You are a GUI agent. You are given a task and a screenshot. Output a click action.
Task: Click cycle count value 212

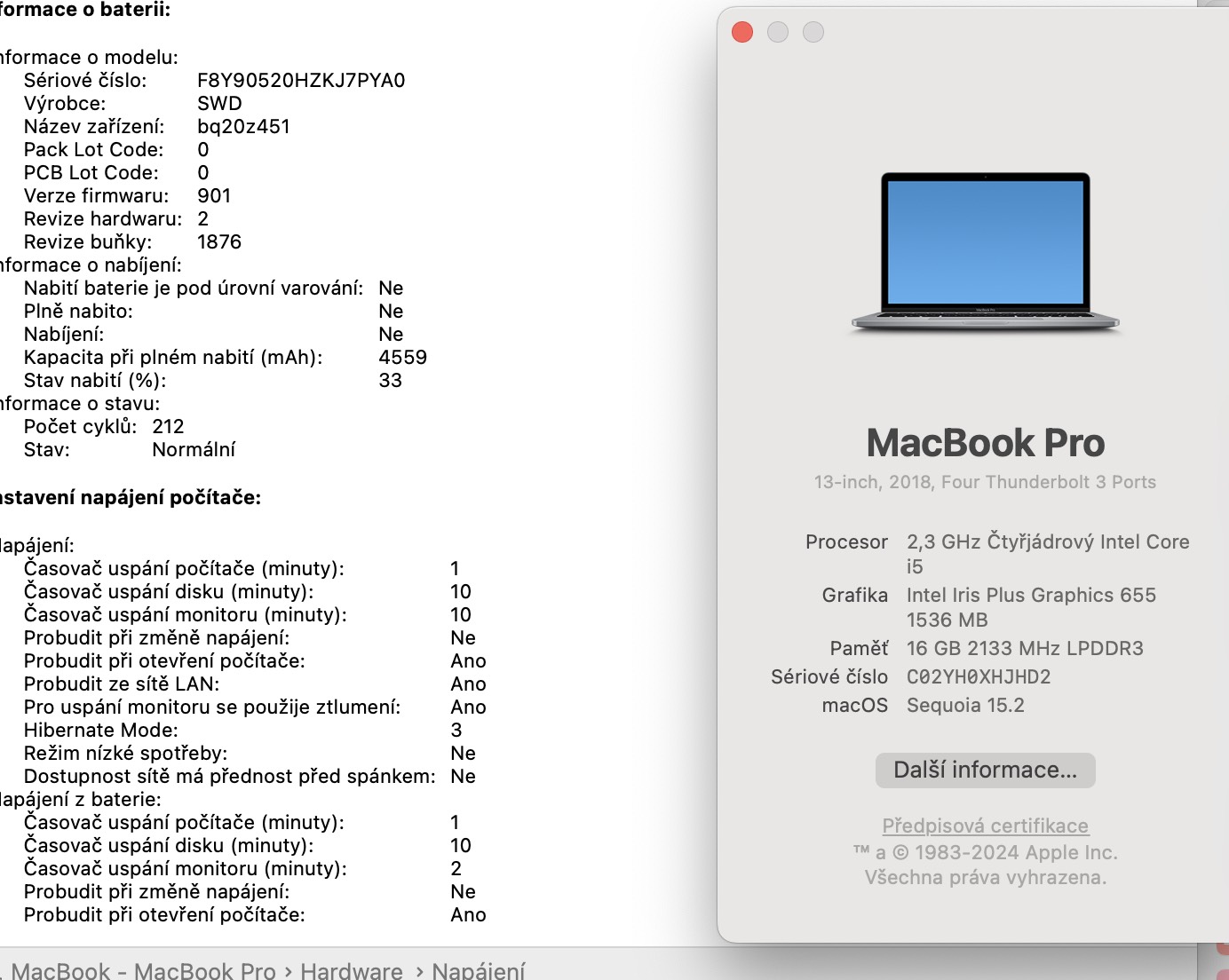coord(169,426)
